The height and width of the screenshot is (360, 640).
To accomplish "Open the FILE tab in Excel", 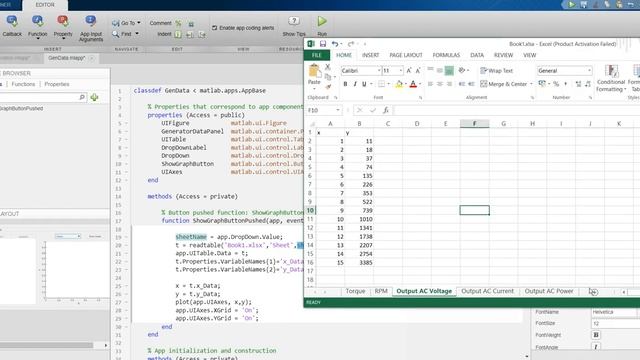I will [x=317, y=55].
